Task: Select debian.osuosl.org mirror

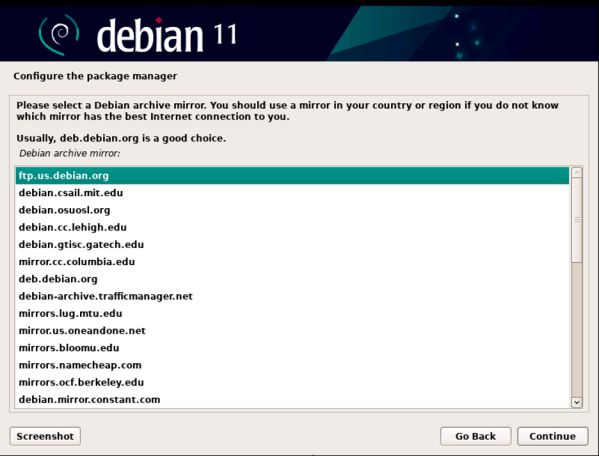Action: click(292, 210)
